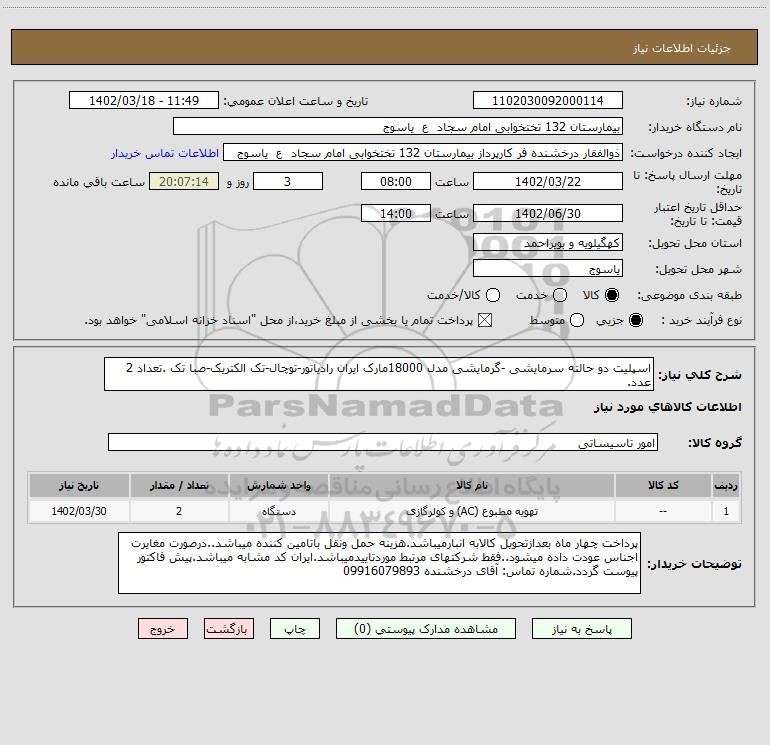Click the announcement date field 1402/03/18 - 11:49

pos(144,100)
